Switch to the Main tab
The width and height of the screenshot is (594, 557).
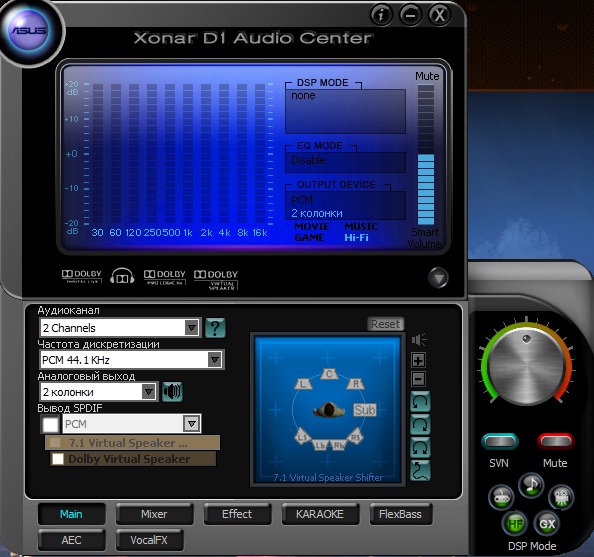point(71,514)
